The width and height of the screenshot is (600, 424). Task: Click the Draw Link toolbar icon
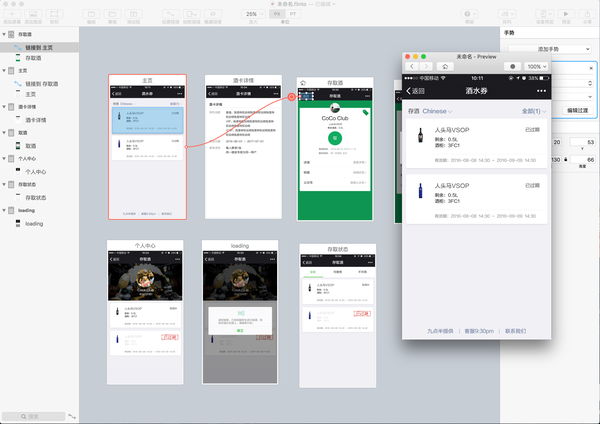(192, 14)
